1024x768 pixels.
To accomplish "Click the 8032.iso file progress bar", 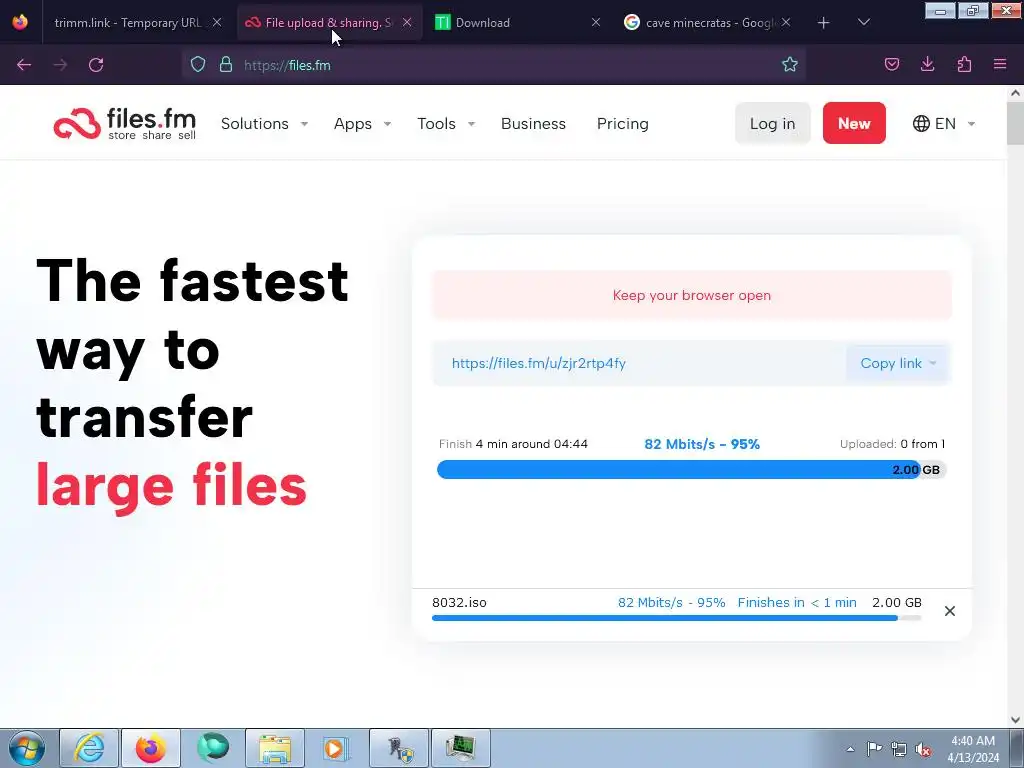I will point(677,618).
